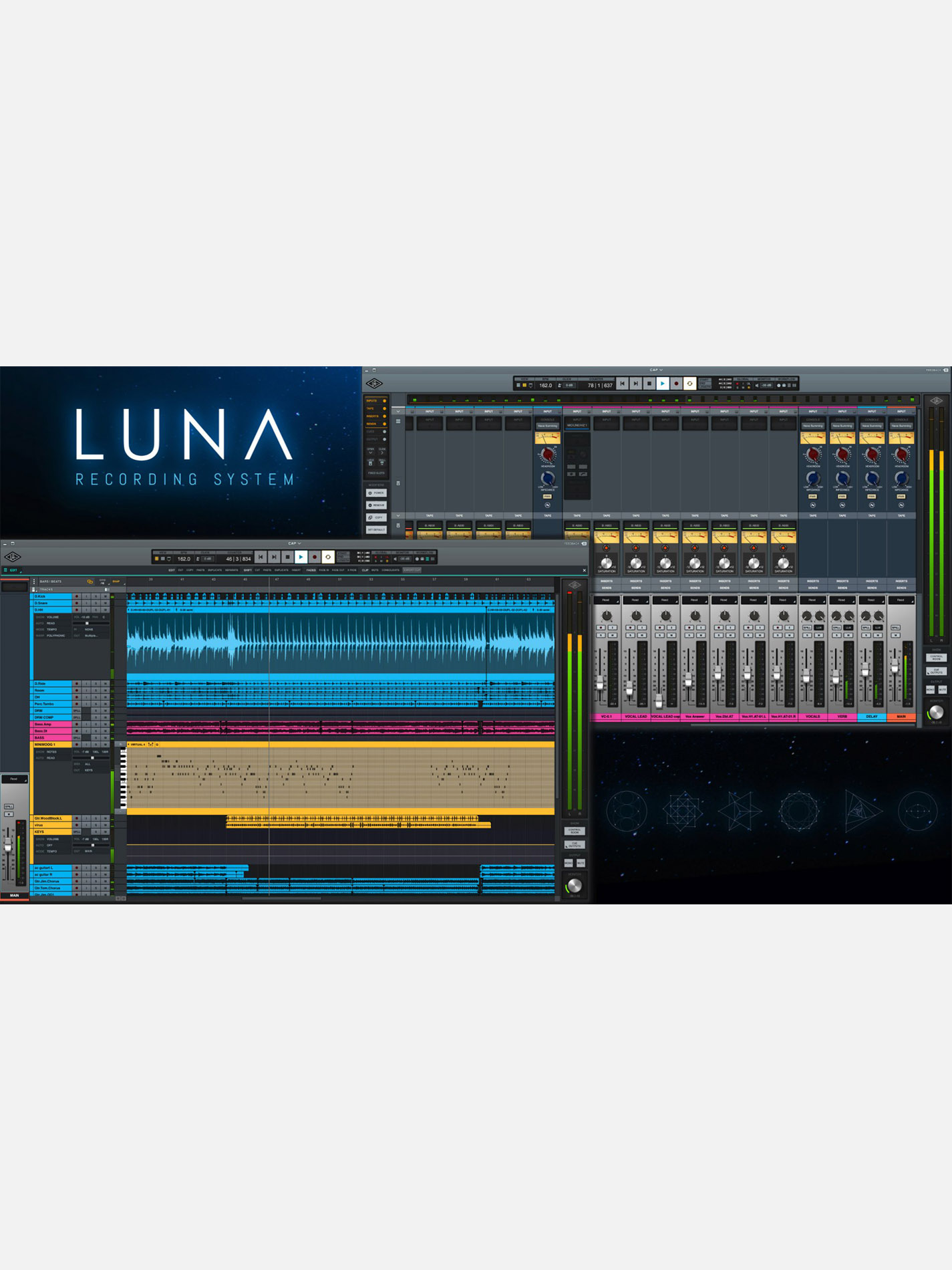Screen dimensions: 952x1270
Task: Click monitor level knob in timeline window
Action: pyautogui.click(x=574, y=886)
